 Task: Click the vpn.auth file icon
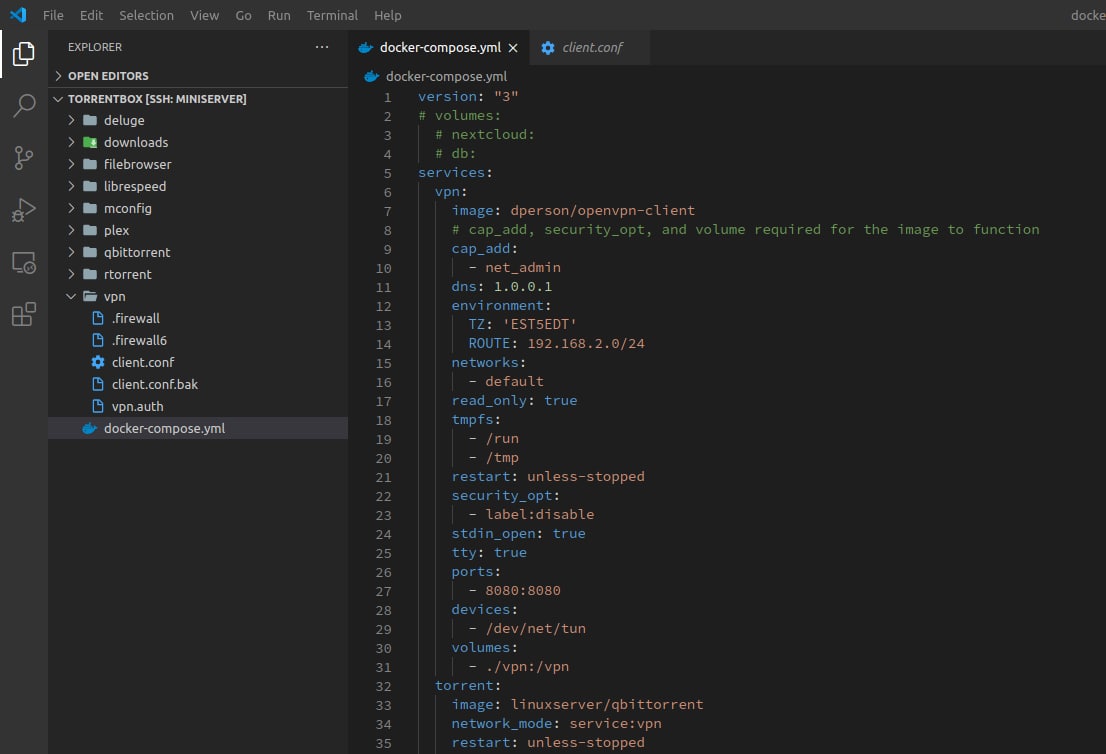[x=98, y=406]
